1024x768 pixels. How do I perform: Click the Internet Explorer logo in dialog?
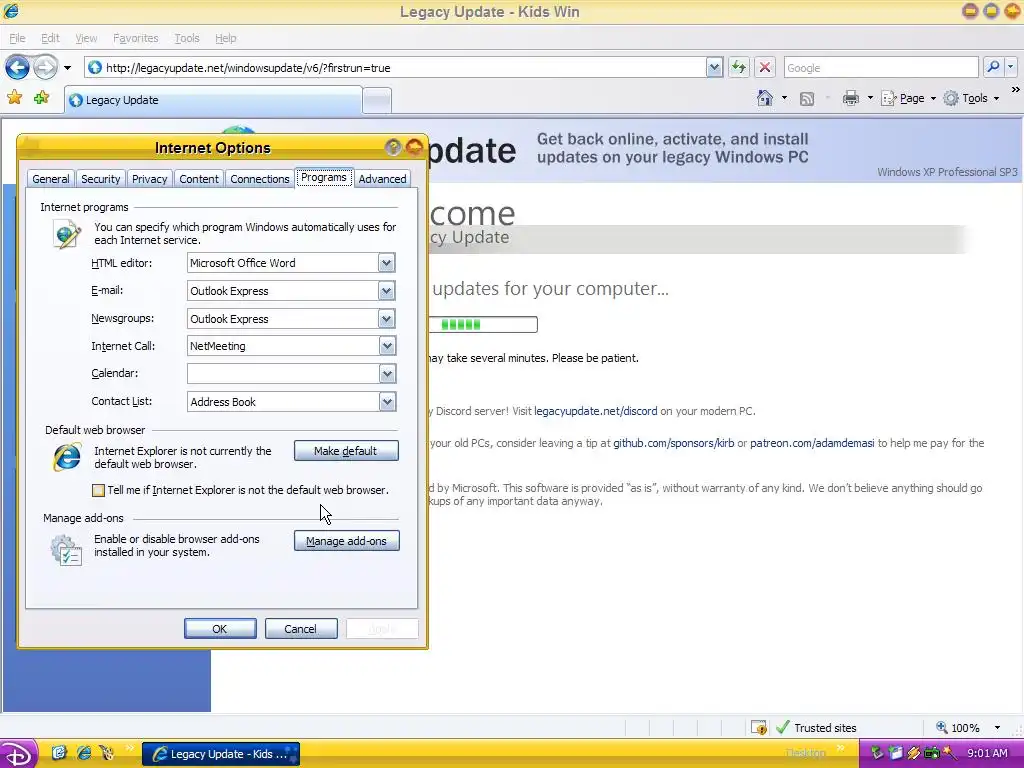(x=67, y=457)
